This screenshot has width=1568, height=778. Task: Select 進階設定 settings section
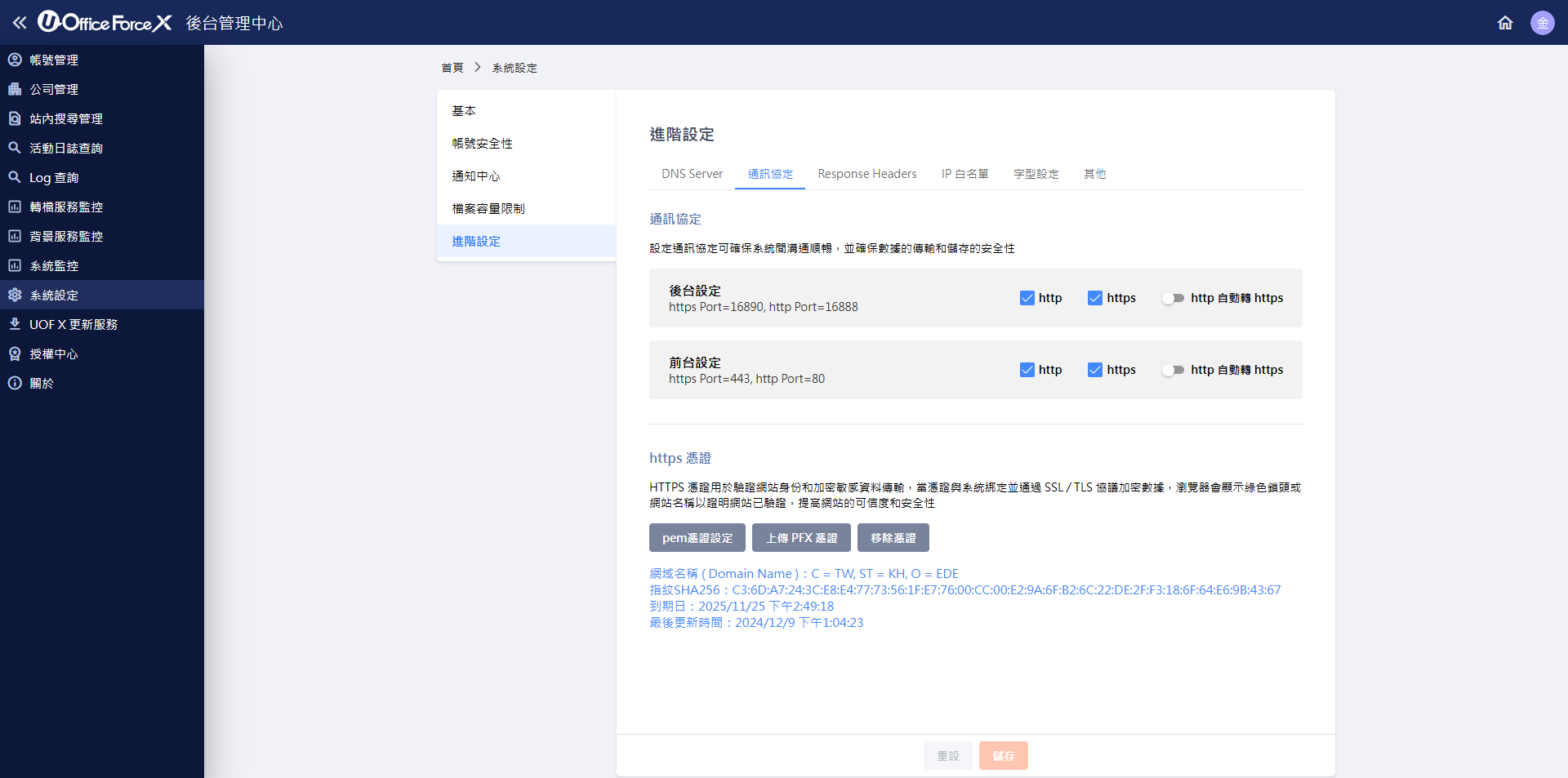coord(526,241)
